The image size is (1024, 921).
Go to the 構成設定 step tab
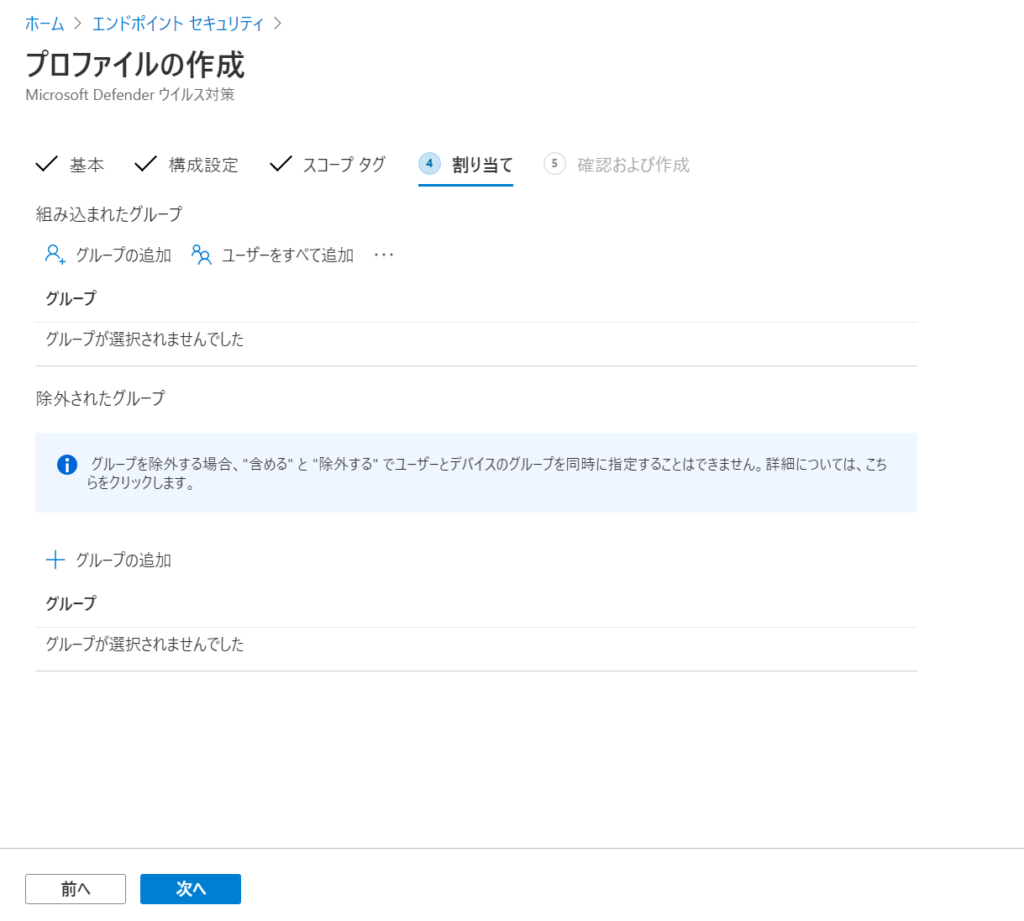click(186, 165)
